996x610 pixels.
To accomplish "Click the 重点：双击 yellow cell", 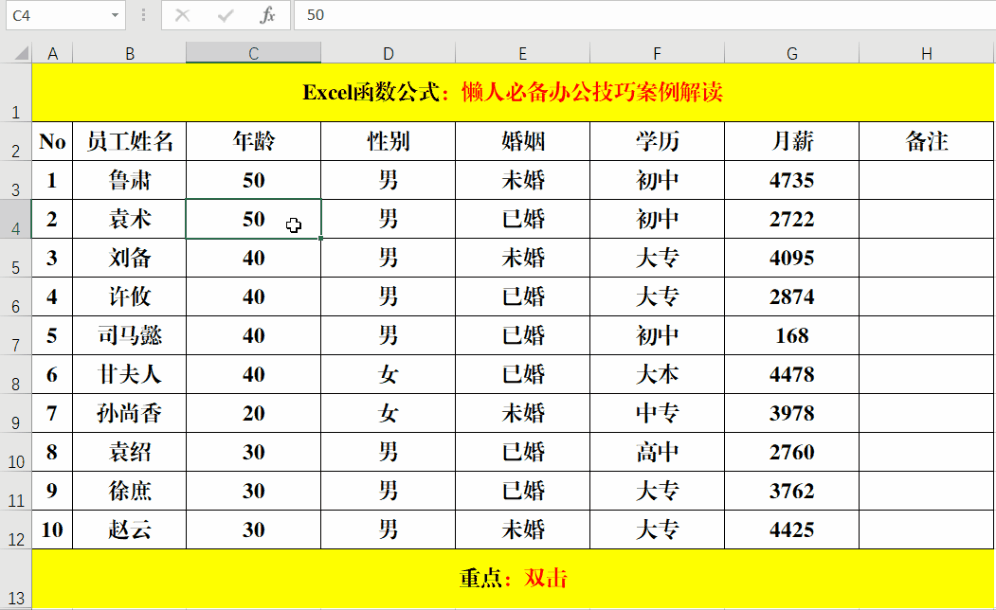I will [514, 578].
